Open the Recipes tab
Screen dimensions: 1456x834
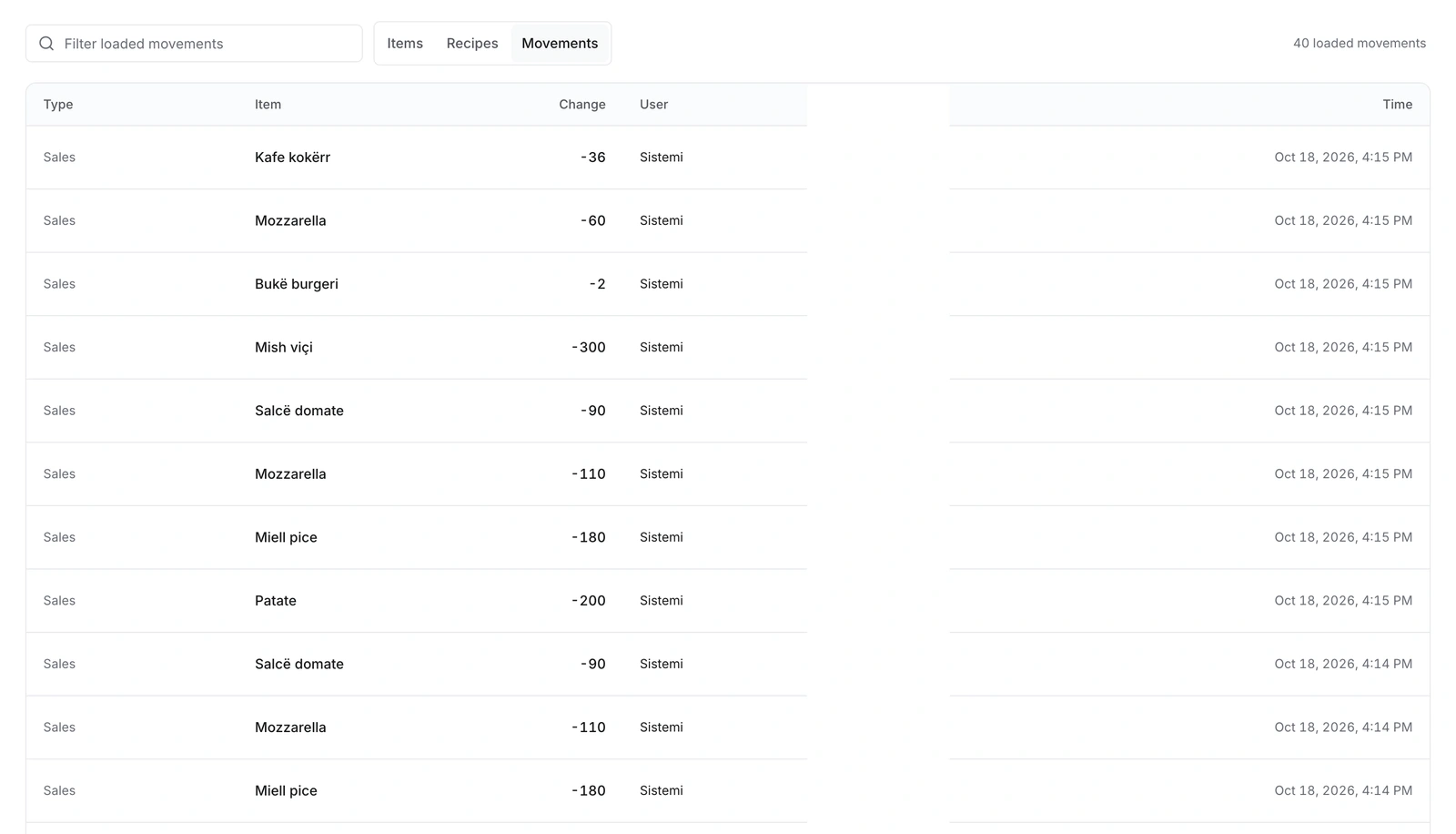click(472, 44)
